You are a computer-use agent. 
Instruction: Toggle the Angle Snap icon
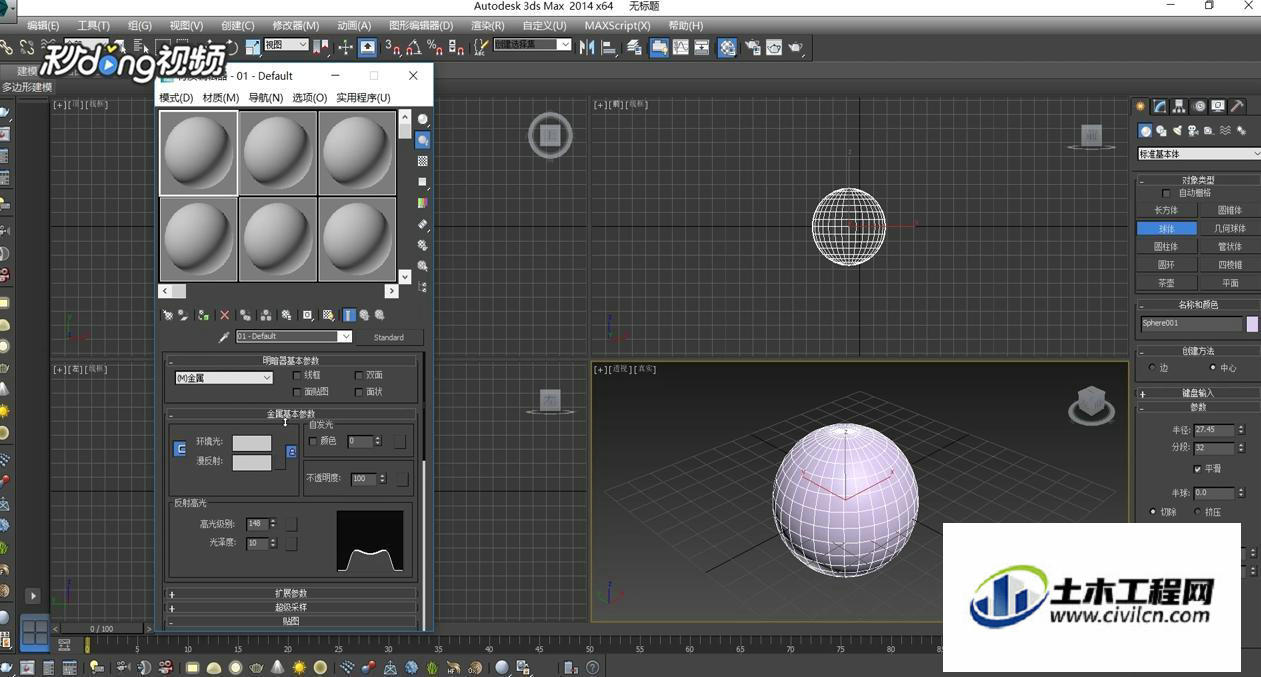click(413, 47)
